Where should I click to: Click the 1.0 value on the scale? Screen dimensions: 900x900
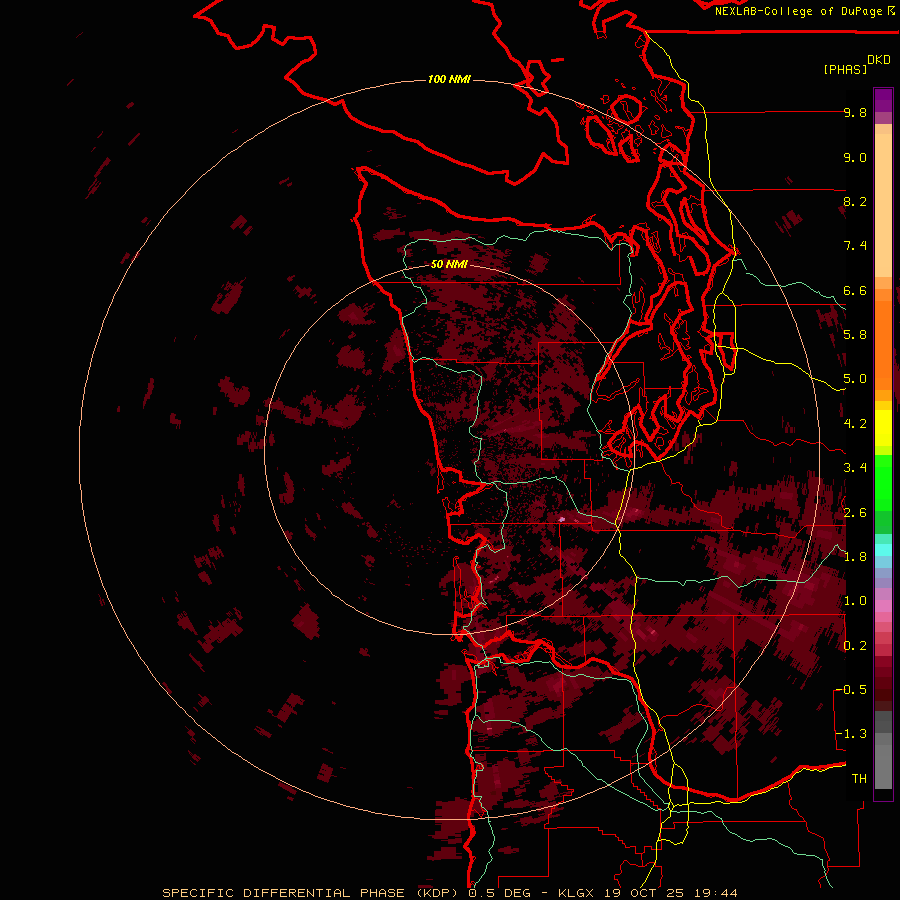855,600
